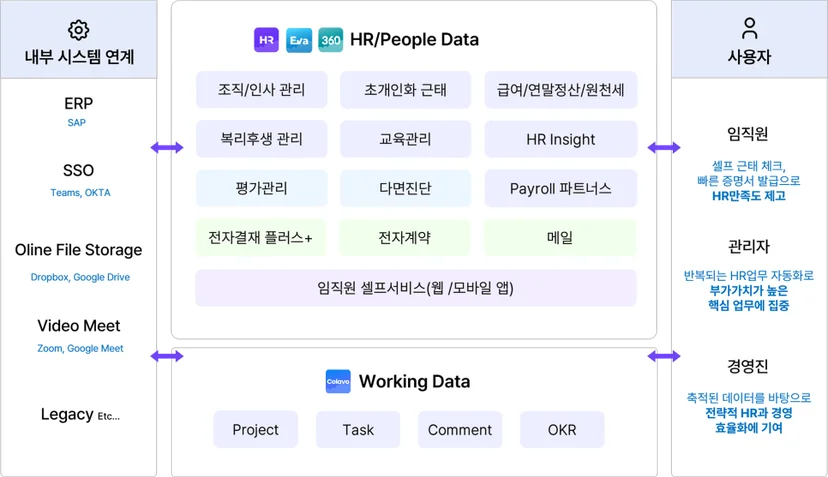Click the blue Eva app icon
This screenshot has height=477, width=828.
[299, 40]
